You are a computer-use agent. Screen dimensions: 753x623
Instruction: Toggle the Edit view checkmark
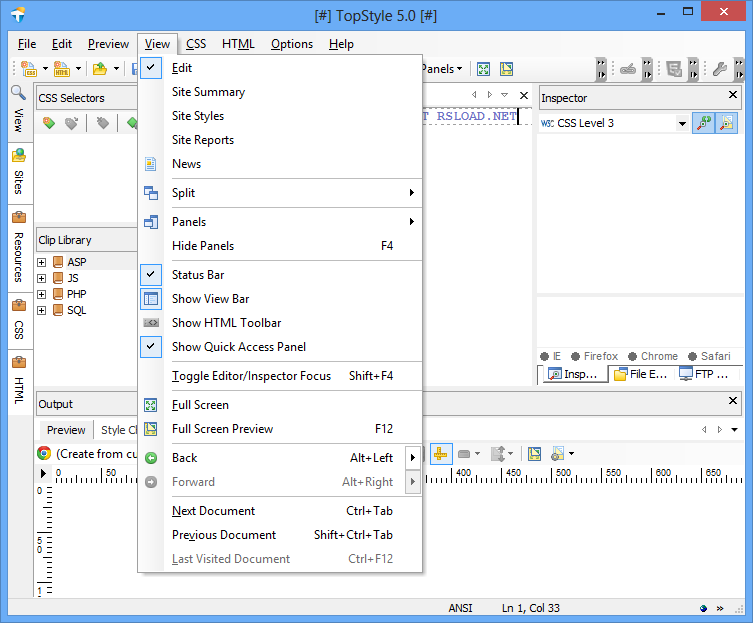point(151,68)
